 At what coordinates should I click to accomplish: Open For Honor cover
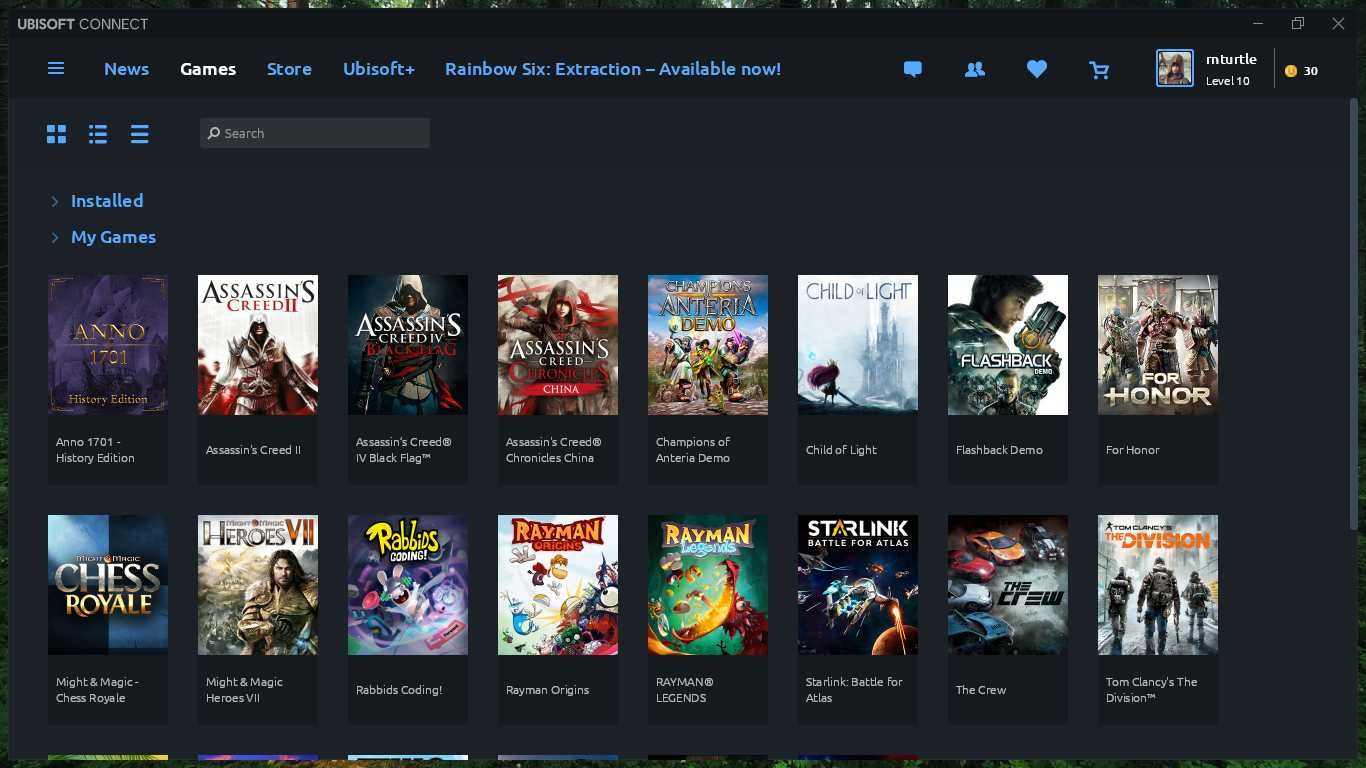click(x=1158, y=345)
